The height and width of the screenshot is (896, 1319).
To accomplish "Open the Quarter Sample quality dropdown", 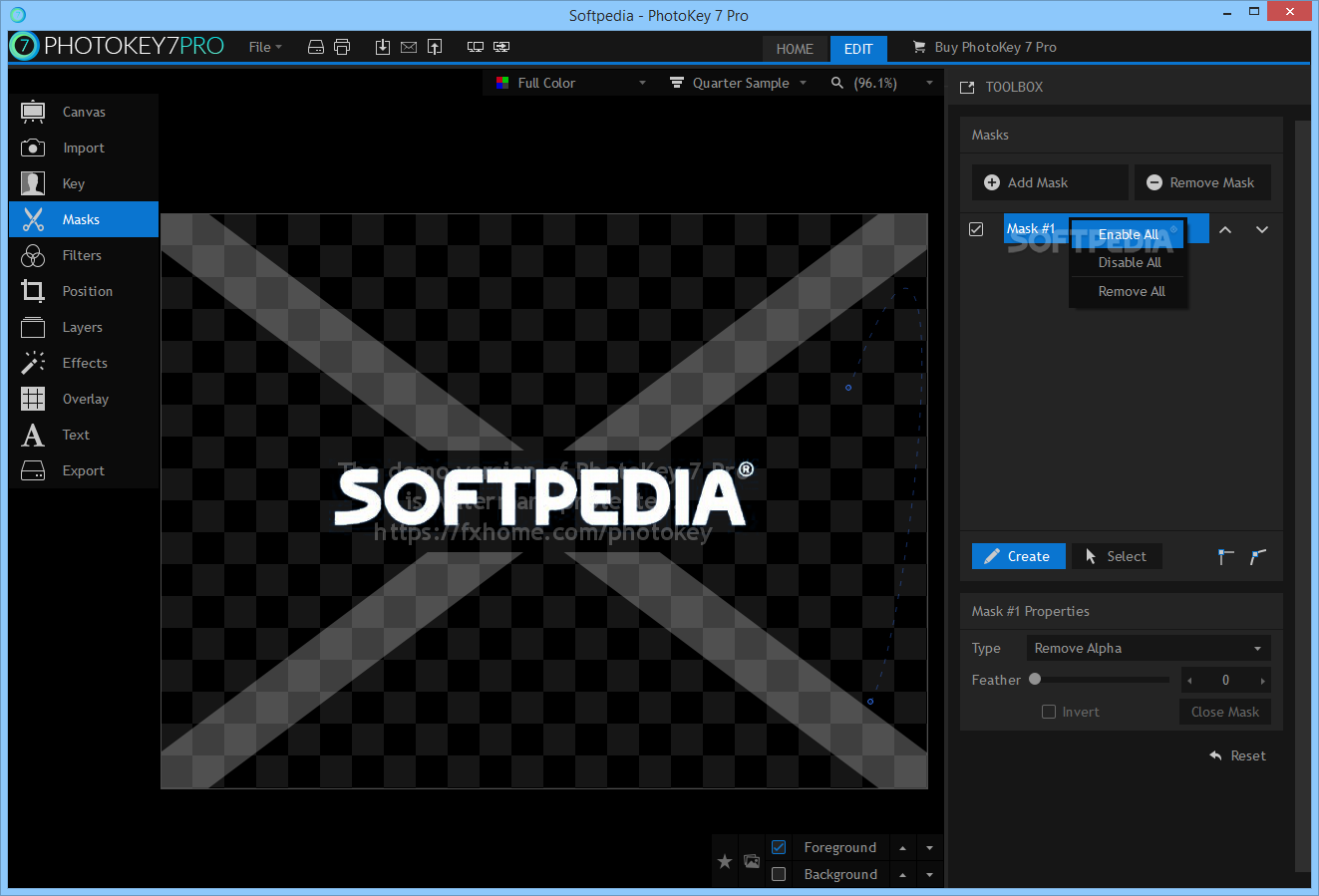I will [738, 83].
